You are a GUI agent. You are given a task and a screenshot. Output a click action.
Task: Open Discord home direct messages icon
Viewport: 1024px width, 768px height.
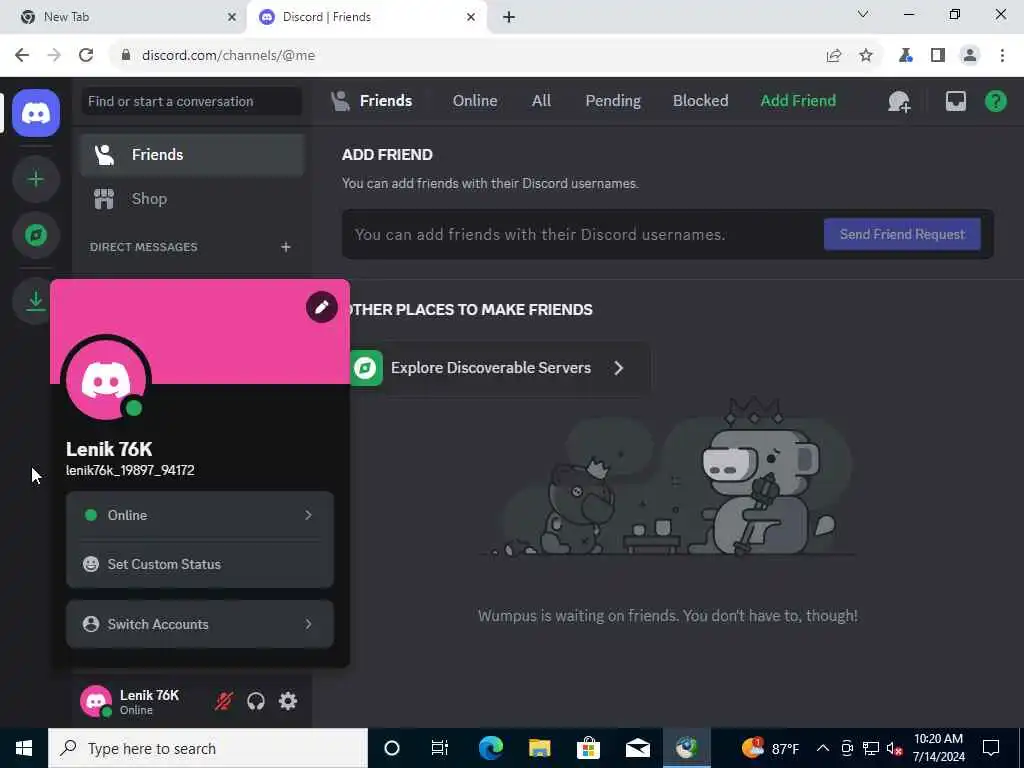pos(36,113)
